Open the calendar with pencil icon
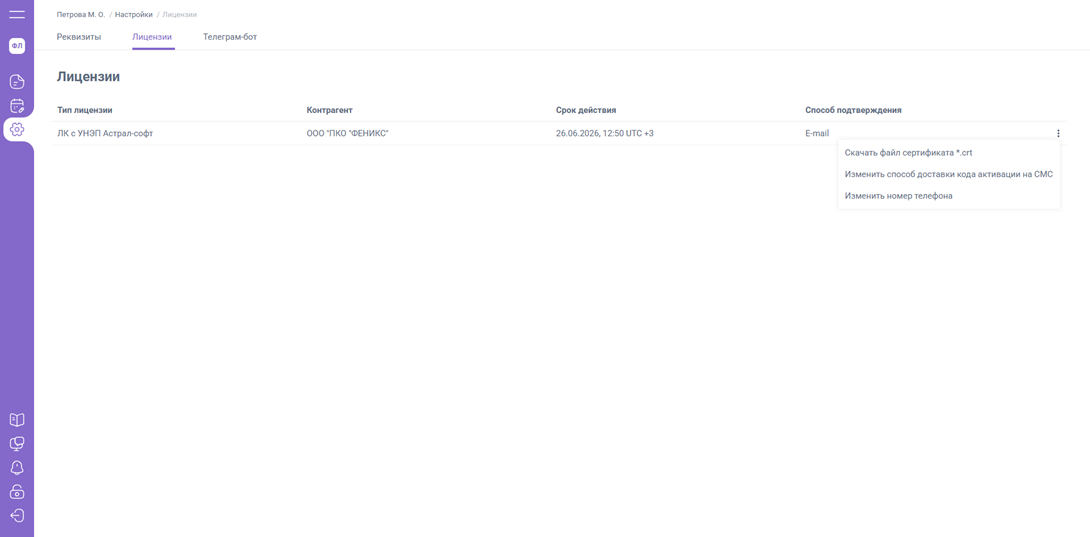The image size is (1090, 537). point(17,106)
